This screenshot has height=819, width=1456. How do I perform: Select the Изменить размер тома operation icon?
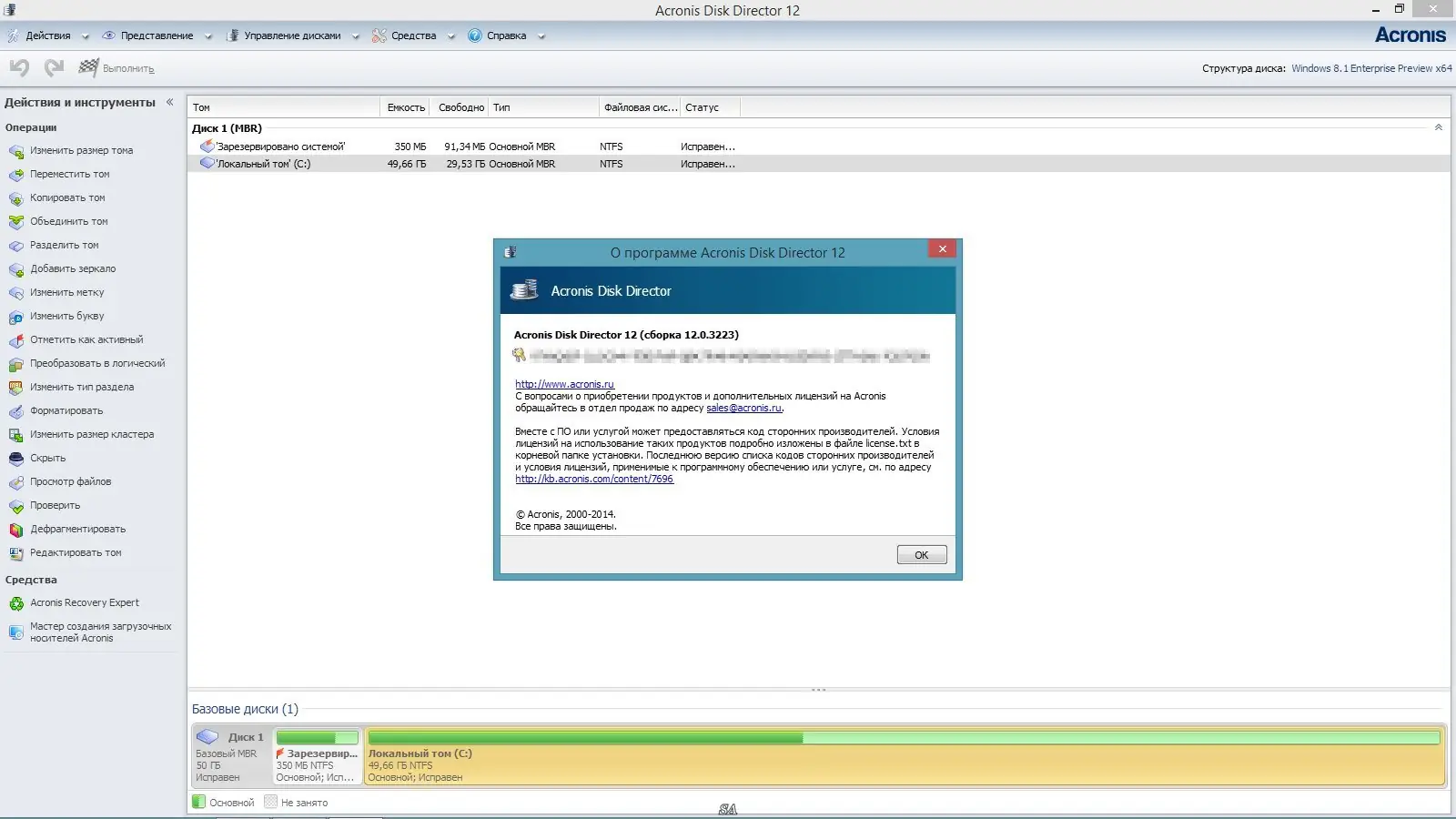pos(16,151)
